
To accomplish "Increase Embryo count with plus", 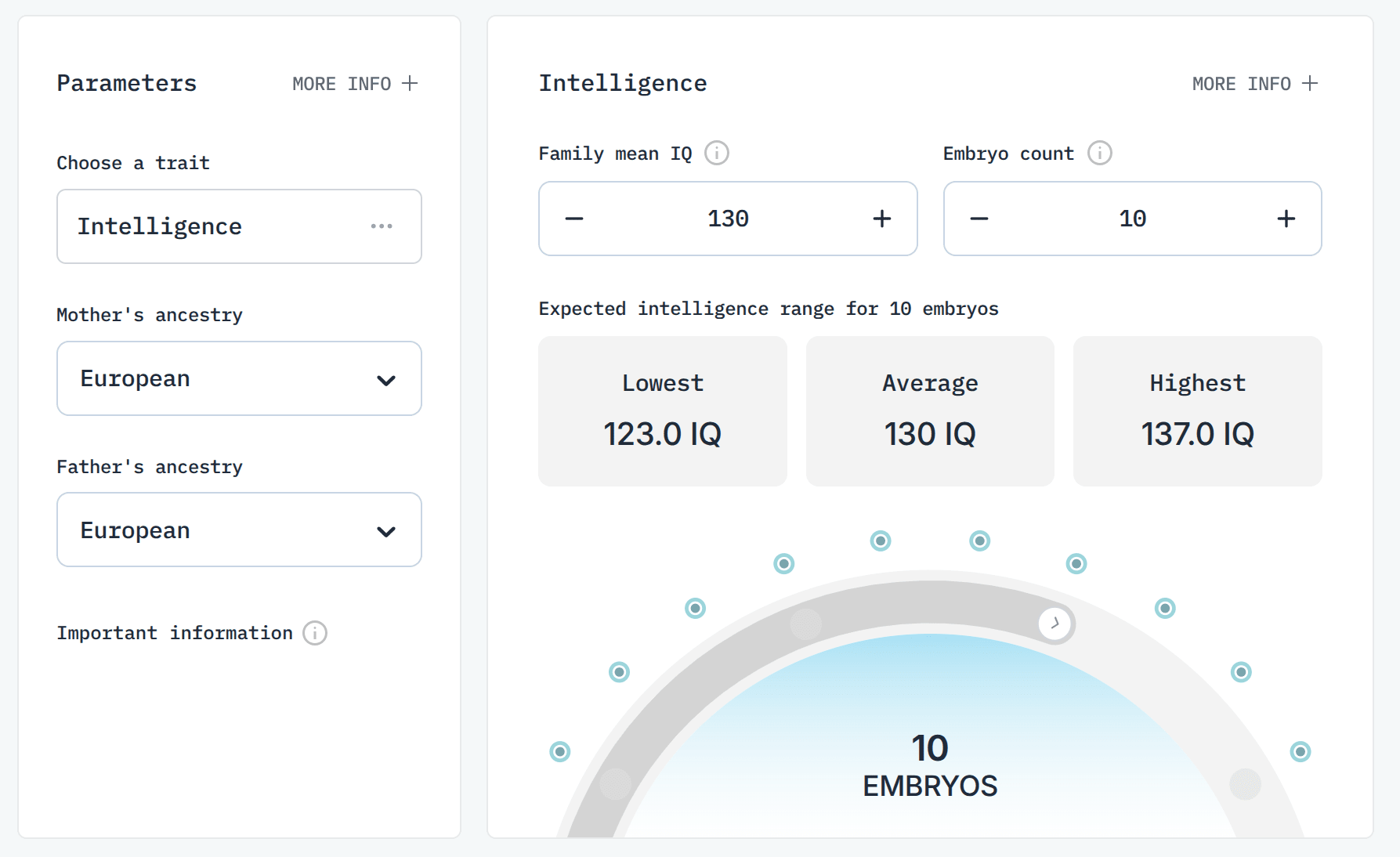I will 1286,219.
